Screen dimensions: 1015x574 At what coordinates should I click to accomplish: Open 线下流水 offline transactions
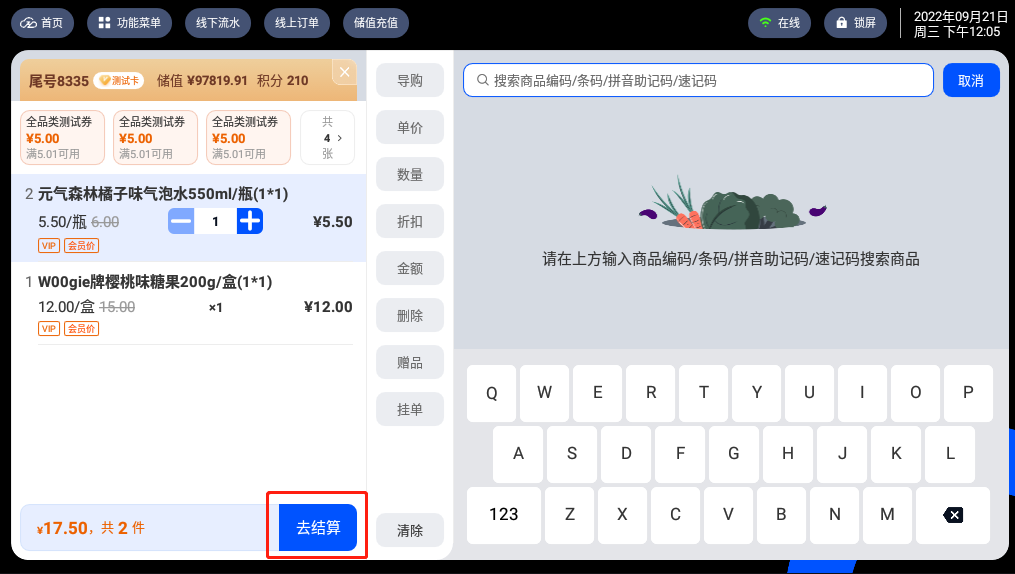tap(218, 23)
